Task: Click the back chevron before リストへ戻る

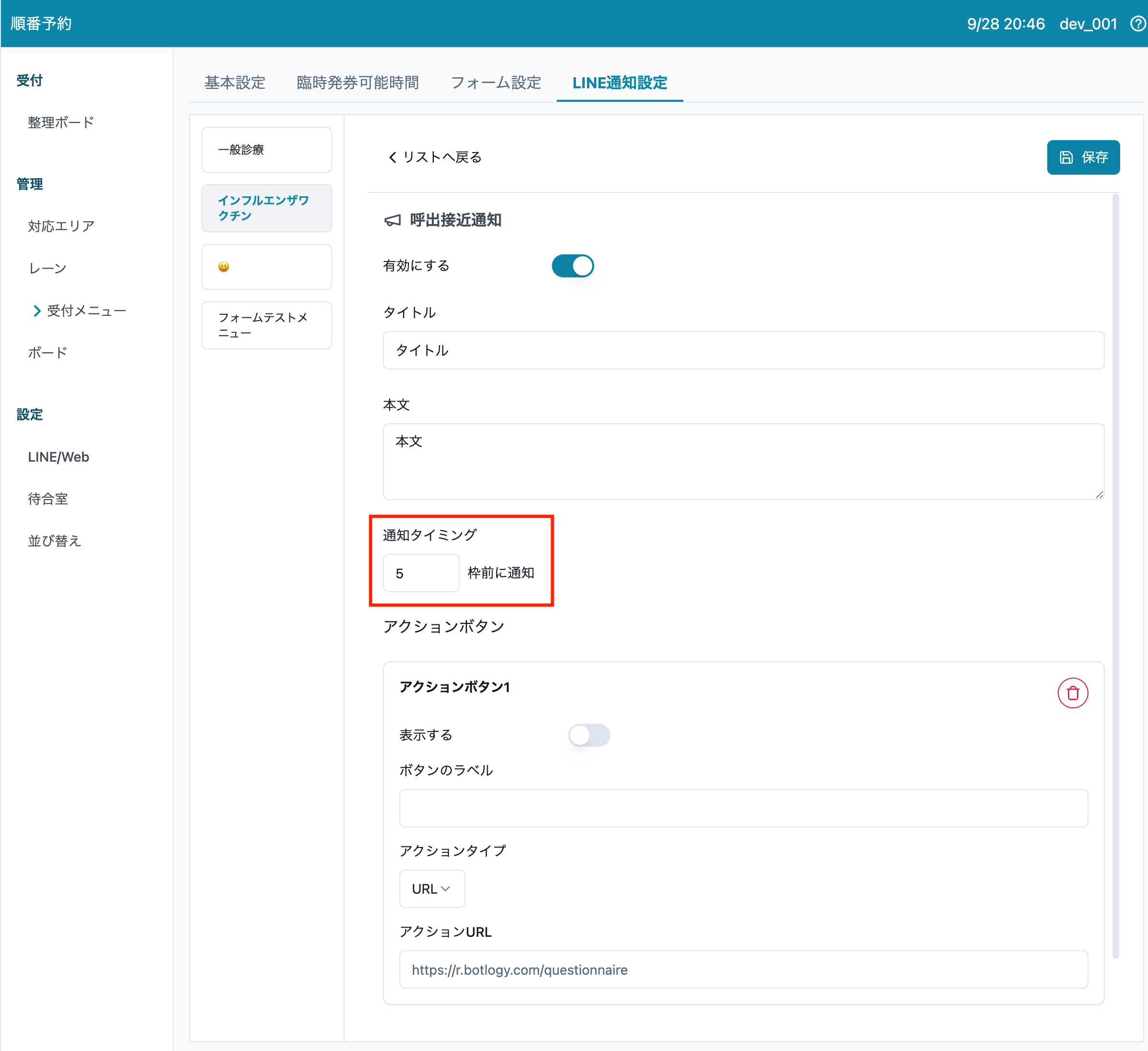Action: click(392, 157)
